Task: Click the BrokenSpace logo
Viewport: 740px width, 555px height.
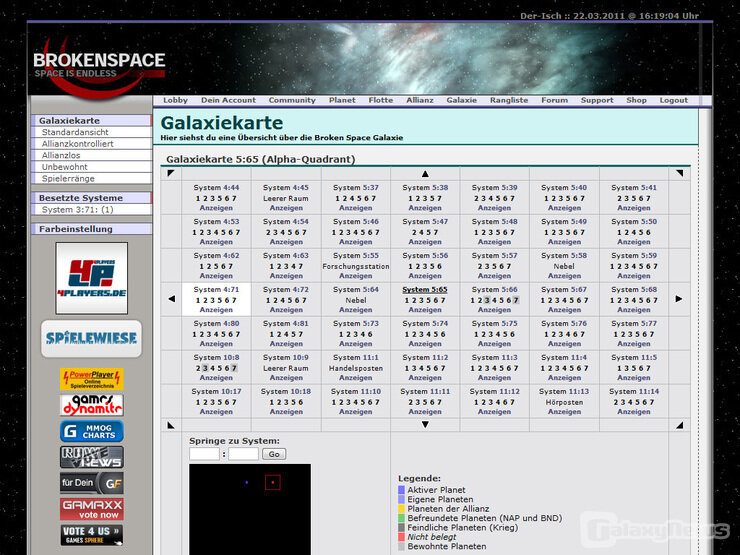Action: pyautogui.click(x=99, y=66)
